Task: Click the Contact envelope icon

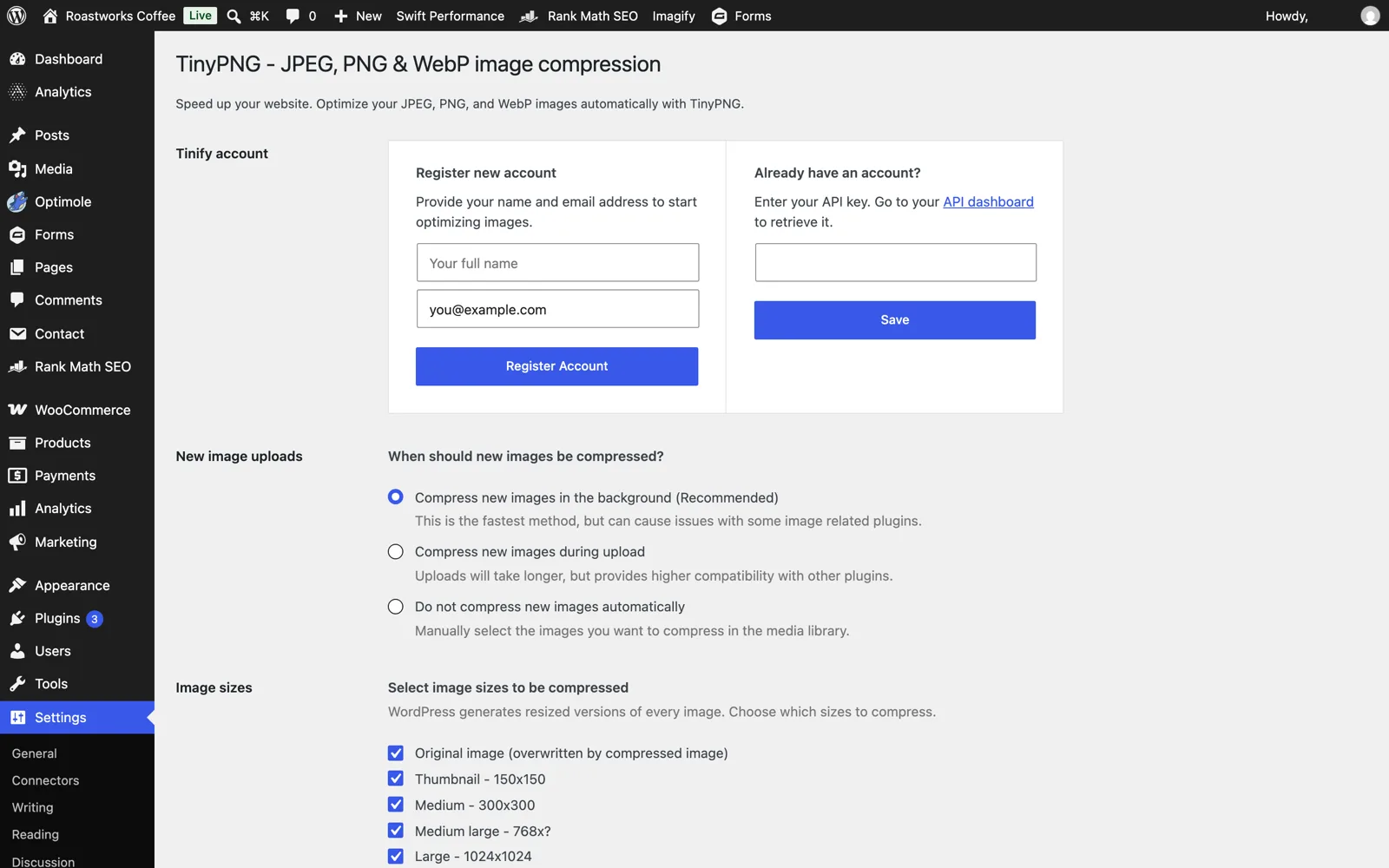Action: (17, 333)
